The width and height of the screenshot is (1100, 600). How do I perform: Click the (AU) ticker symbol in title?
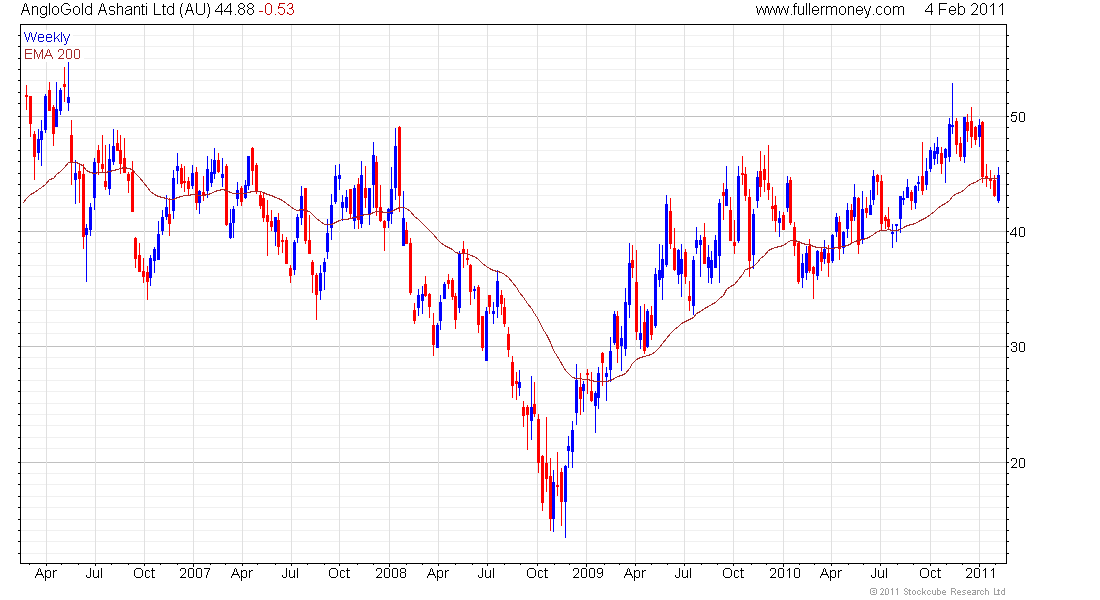209,10
